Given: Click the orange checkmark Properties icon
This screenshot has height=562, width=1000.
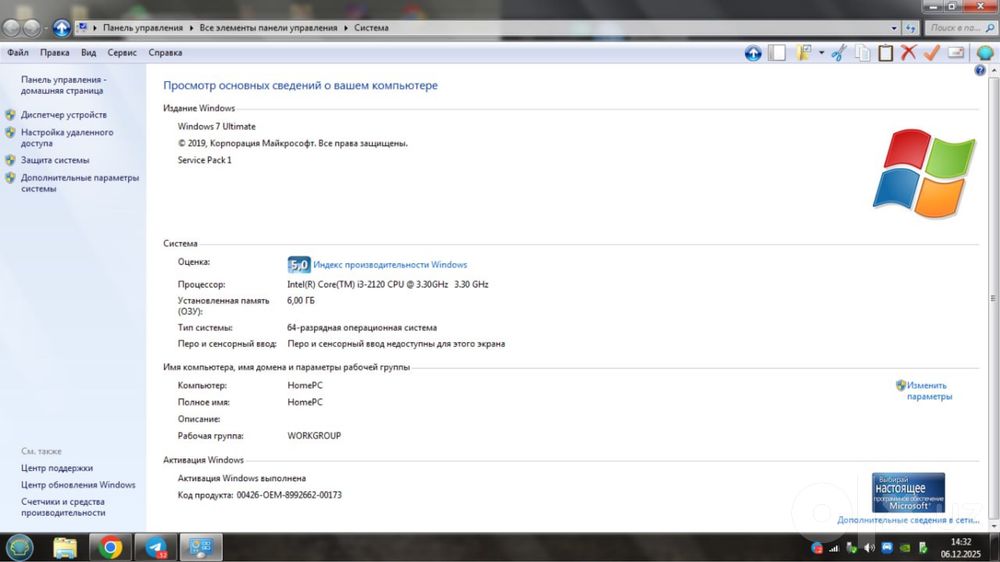Looking at the screenshot, I should [x=932, y=52].
